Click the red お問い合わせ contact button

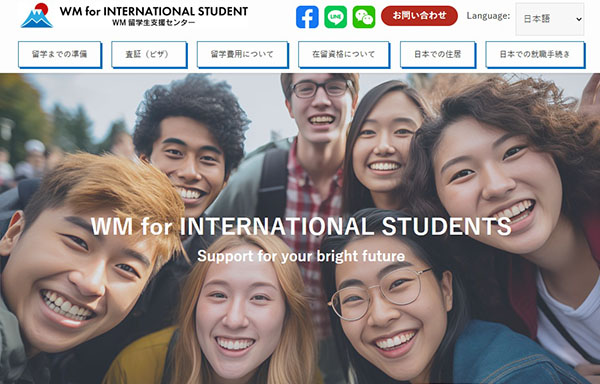click(x=419, y=16)
